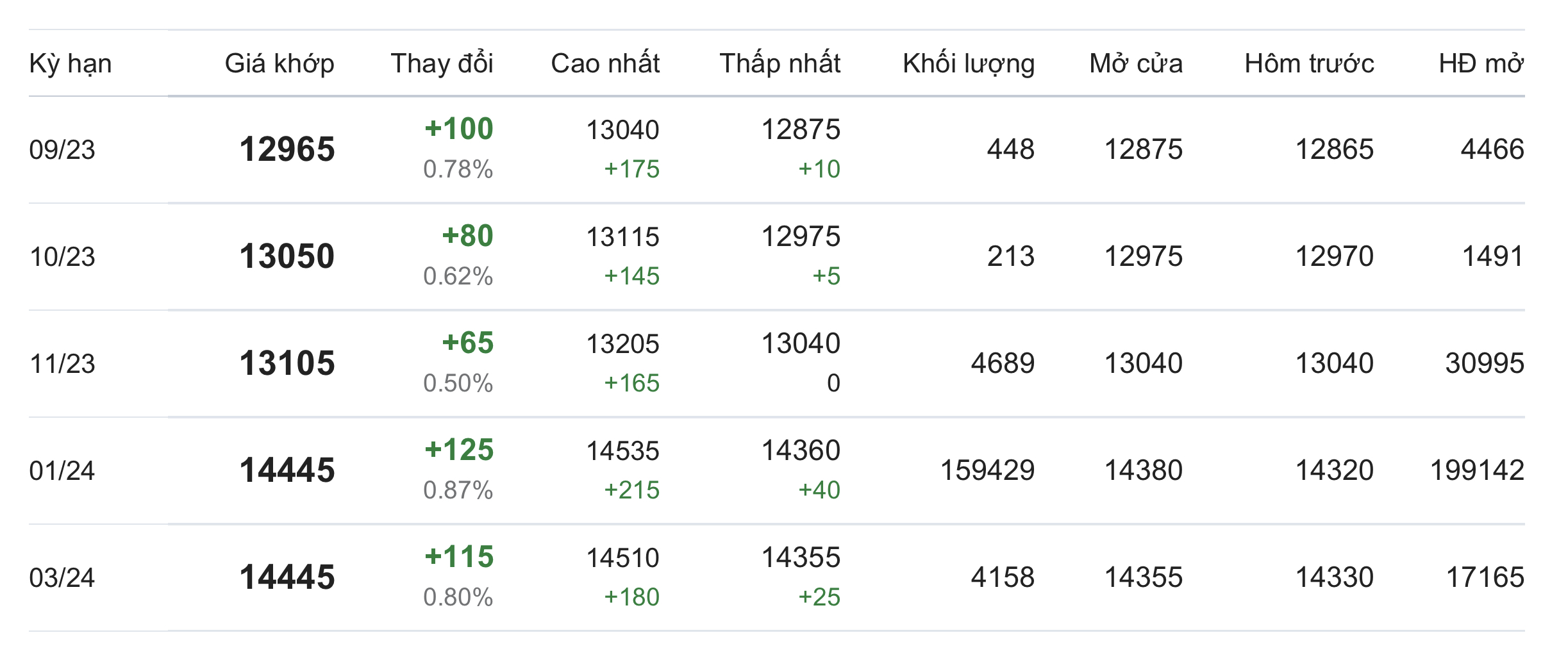The width and height of the screenshot is (1568, 667).
Task: Click the matched price 13105
Action: (287, 363)
